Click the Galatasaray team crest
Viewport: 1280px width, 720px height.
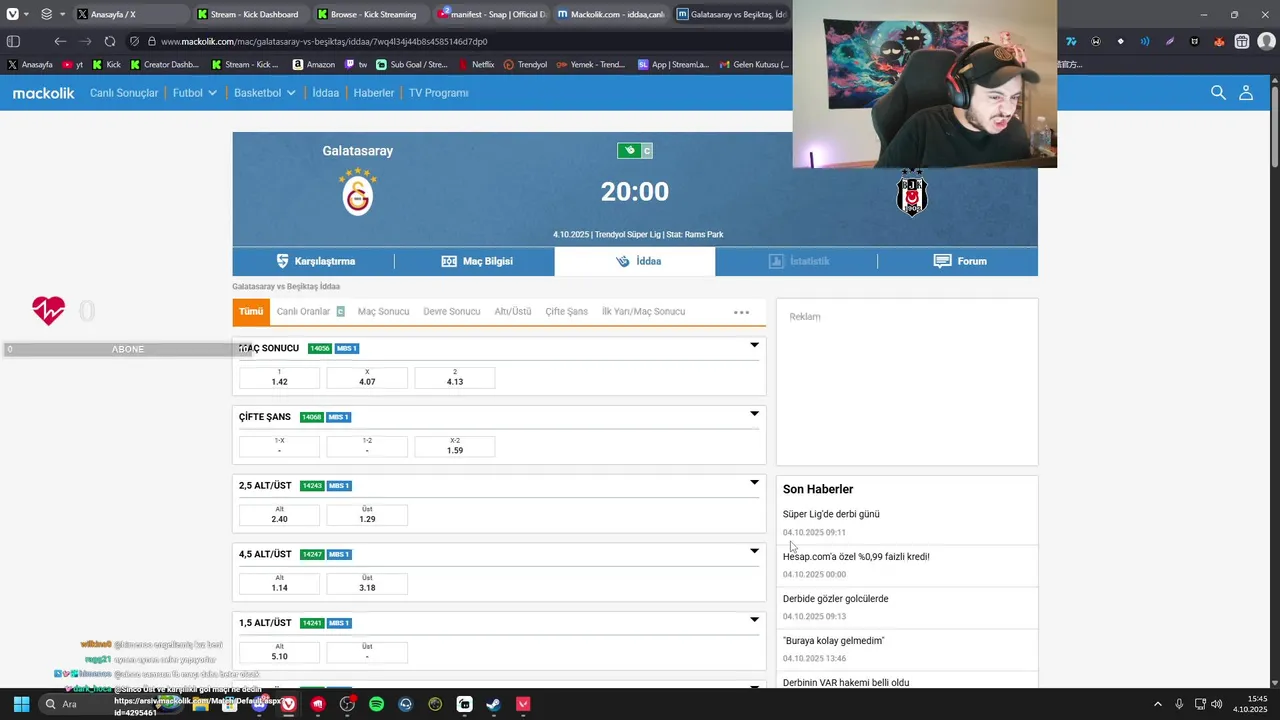coord(357,191)
